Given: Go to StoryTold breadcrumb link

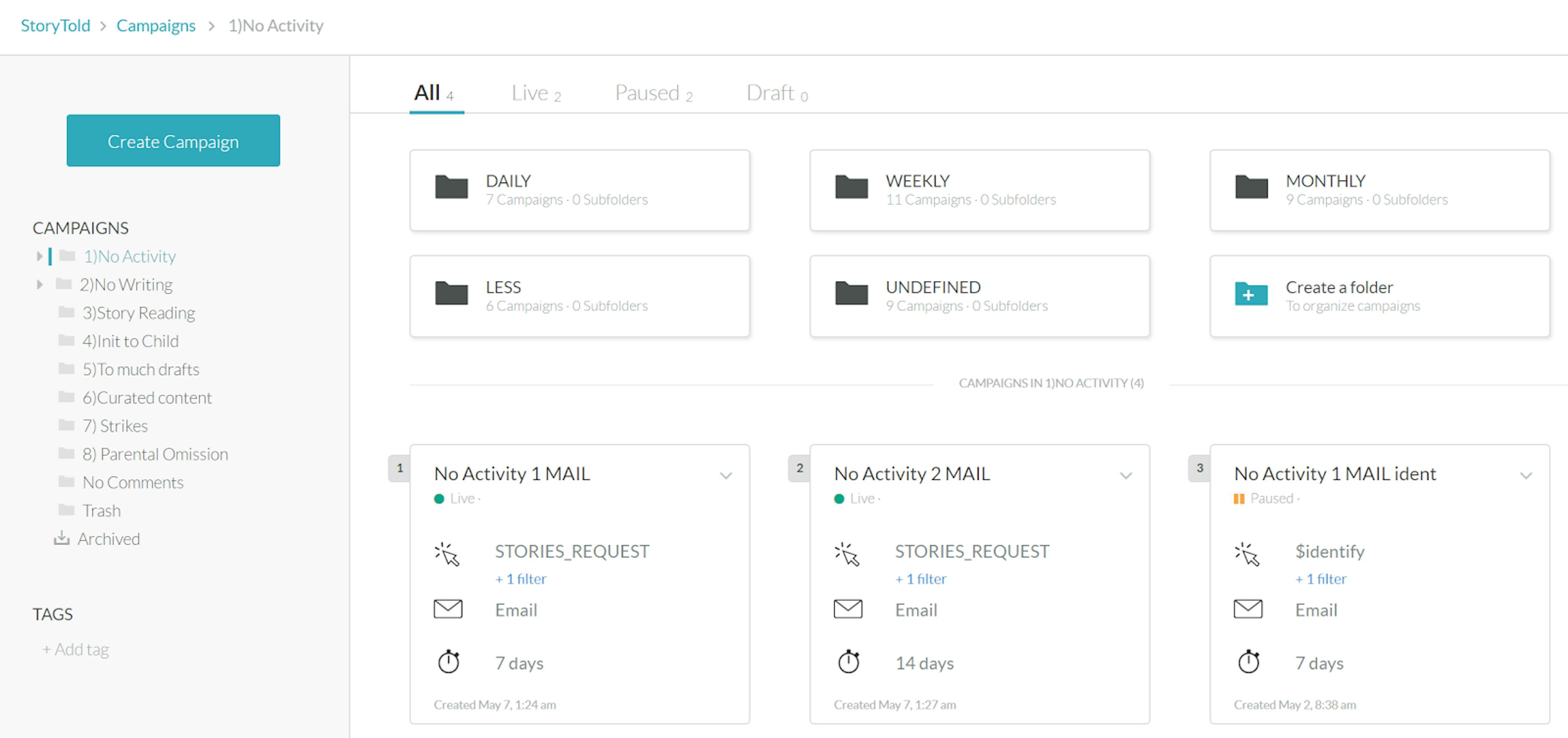Looking at the screenshot, I should pos(56,26).
